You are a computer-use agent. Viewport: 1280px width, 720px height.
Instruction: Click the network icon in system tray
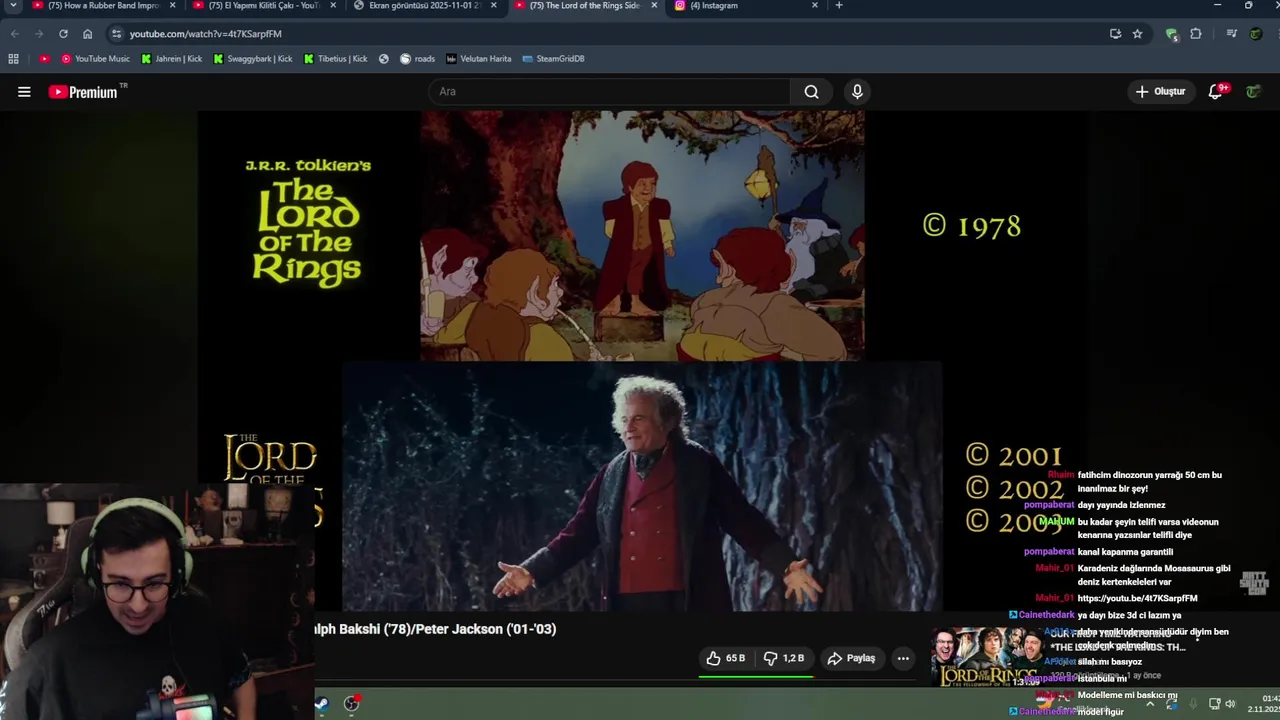[1216, 703]
